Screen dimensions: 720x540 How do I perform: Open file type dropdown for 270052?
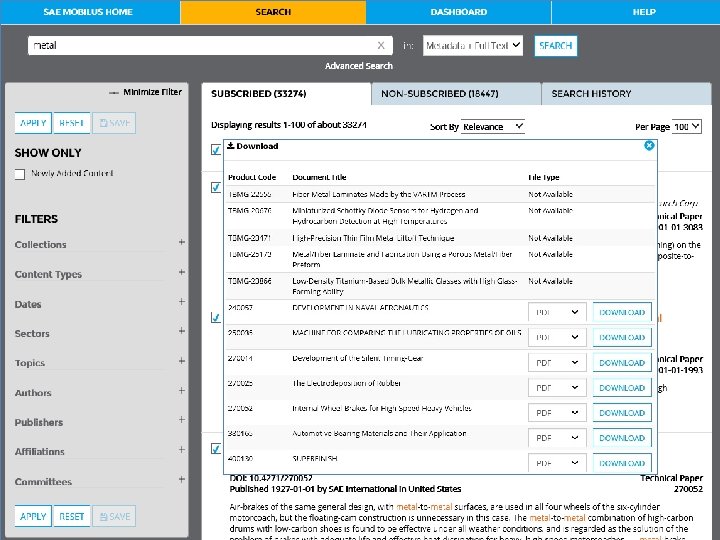click(x=557, y=412)
